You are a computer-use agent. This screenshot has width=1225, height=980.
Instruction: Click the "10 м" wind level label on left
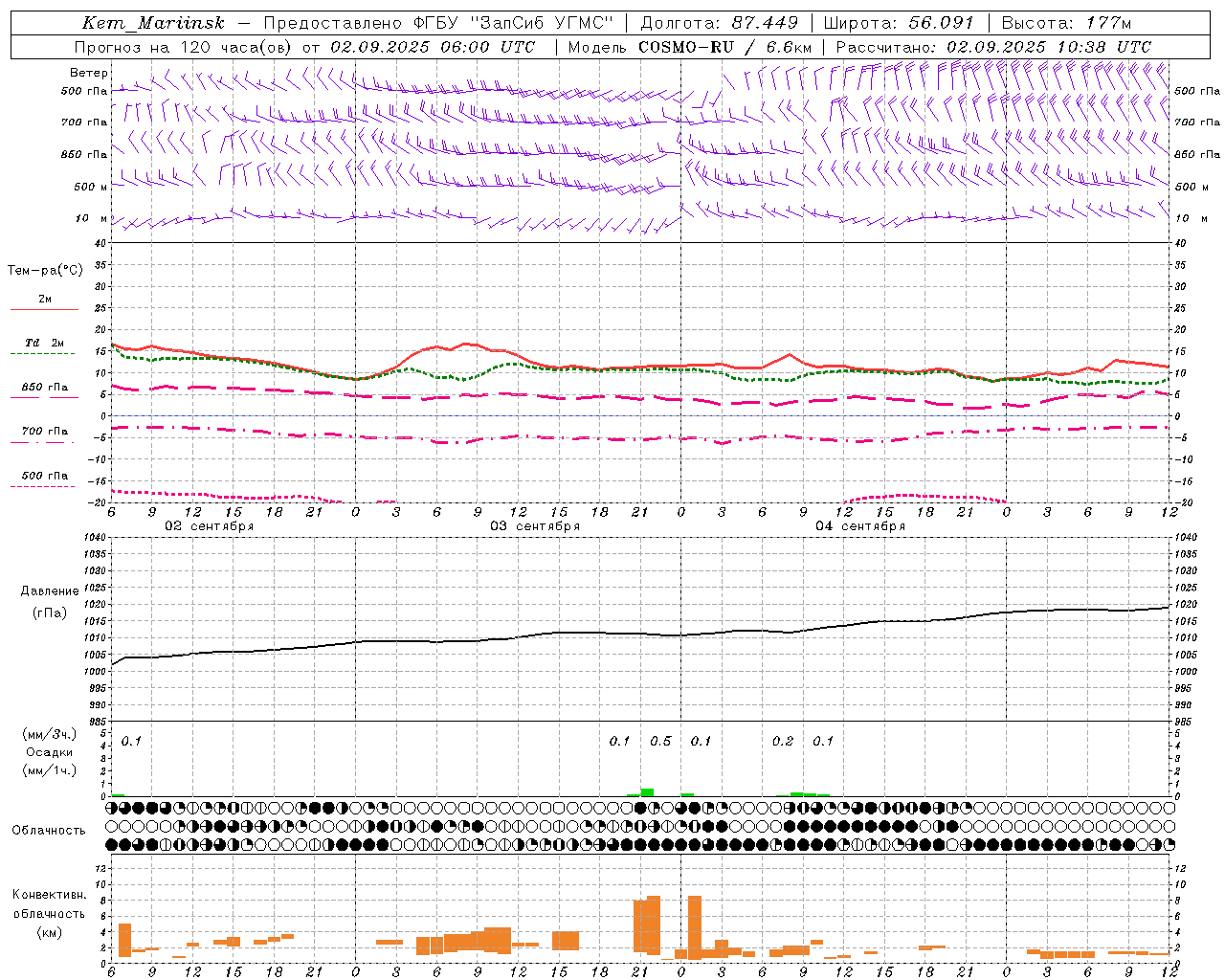coord(92,219)
